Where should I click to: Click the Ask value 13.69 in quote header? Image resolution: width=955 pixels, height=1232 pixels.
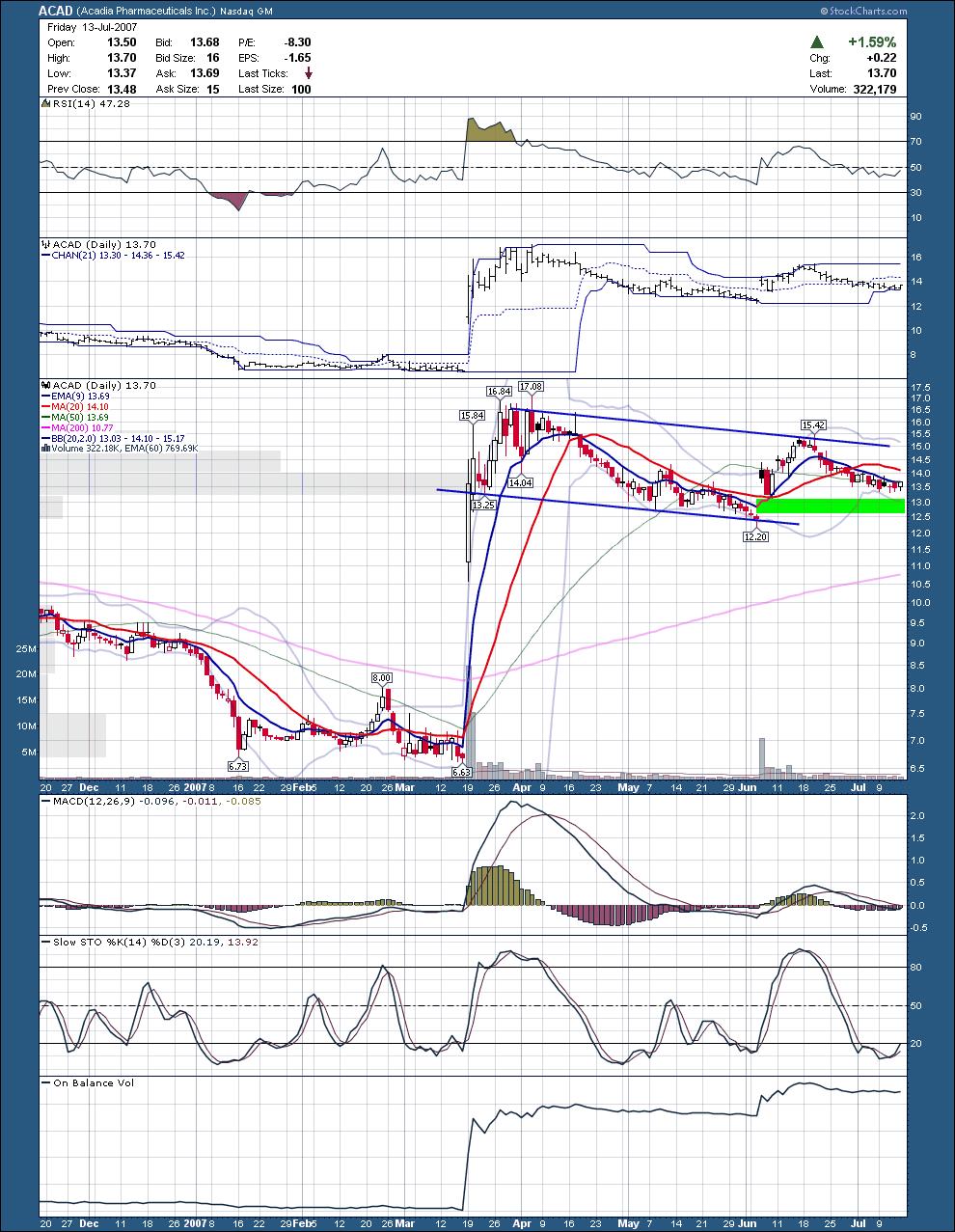(205, 73)
